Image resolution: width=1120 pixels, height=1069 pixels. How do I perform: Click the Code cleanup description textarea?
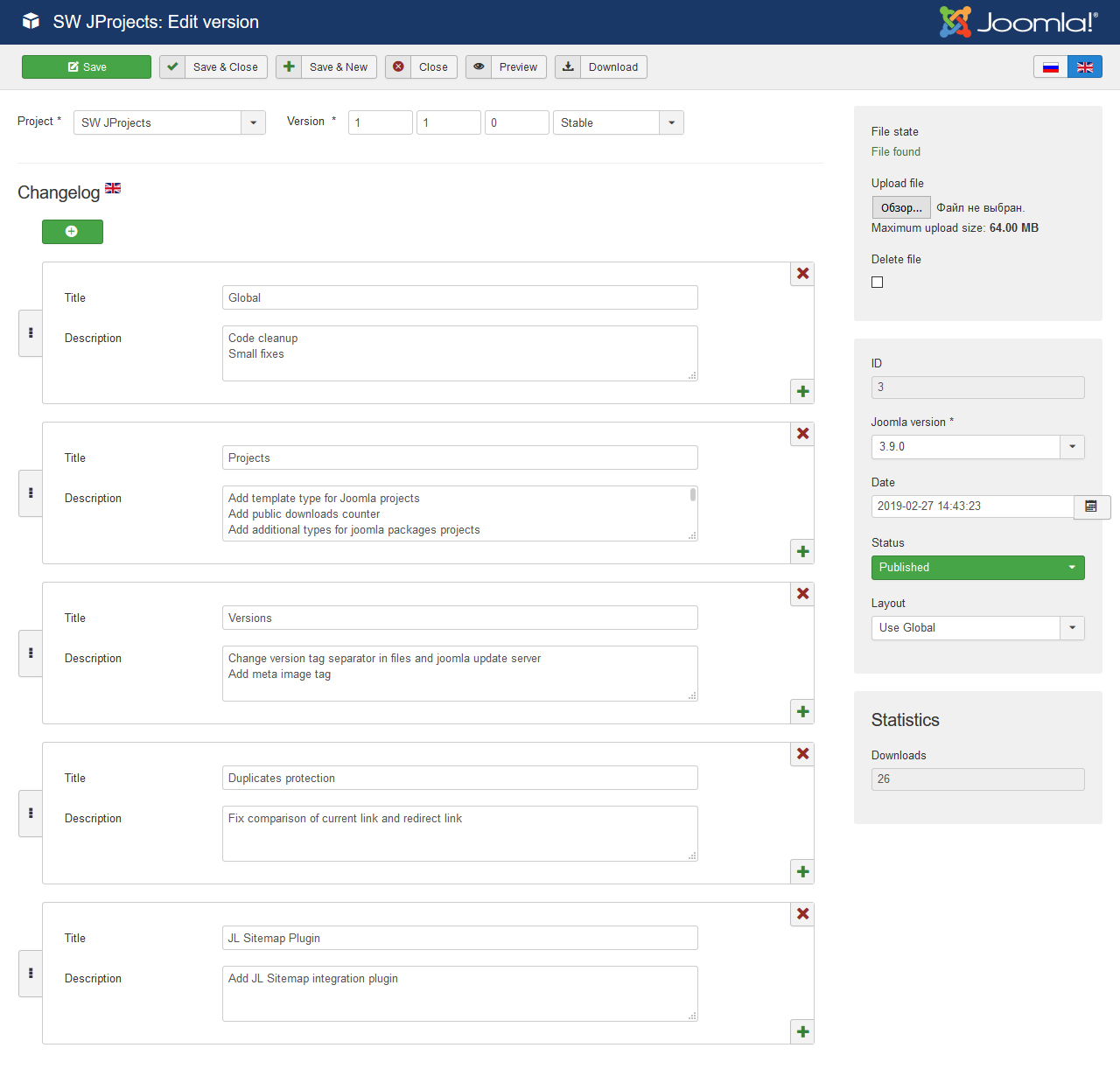pyautogui.click(x=460, y=353)
